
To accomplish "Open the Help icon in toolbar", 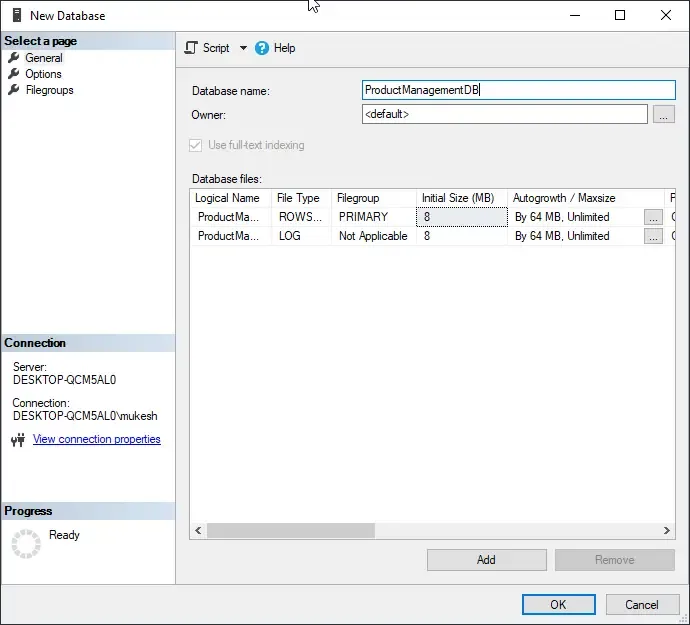I will [x=262, y=48].
